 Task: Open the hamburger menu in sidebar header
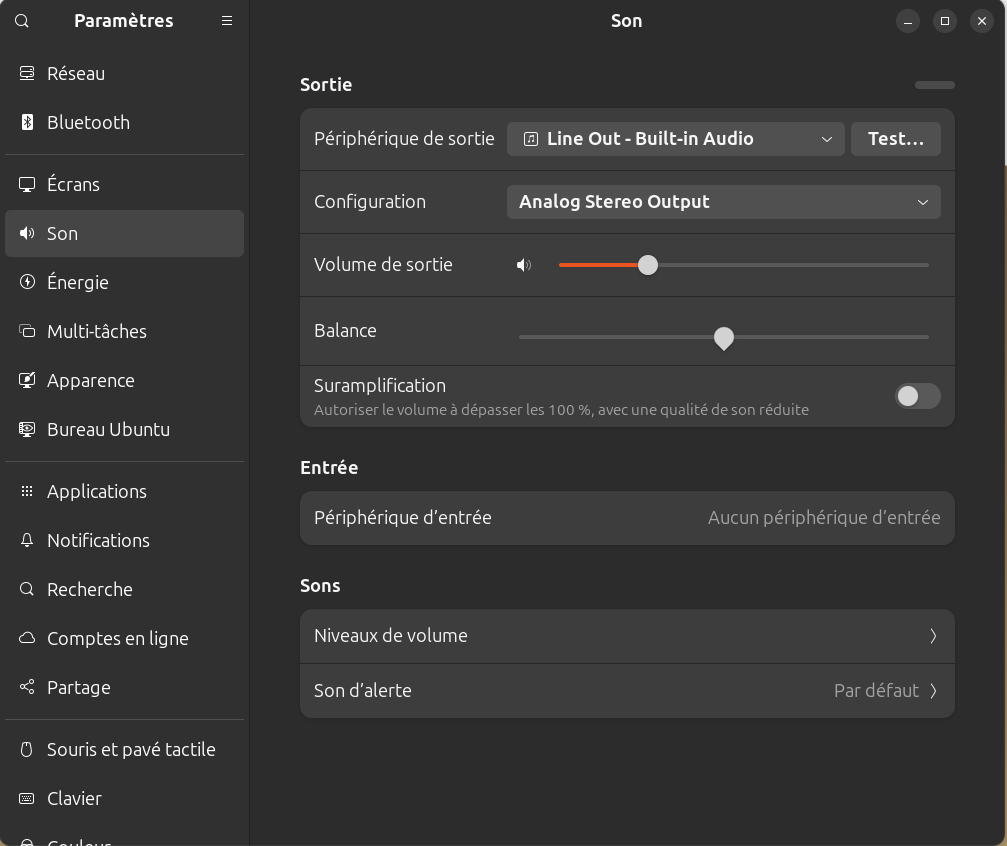coord(227,21)
